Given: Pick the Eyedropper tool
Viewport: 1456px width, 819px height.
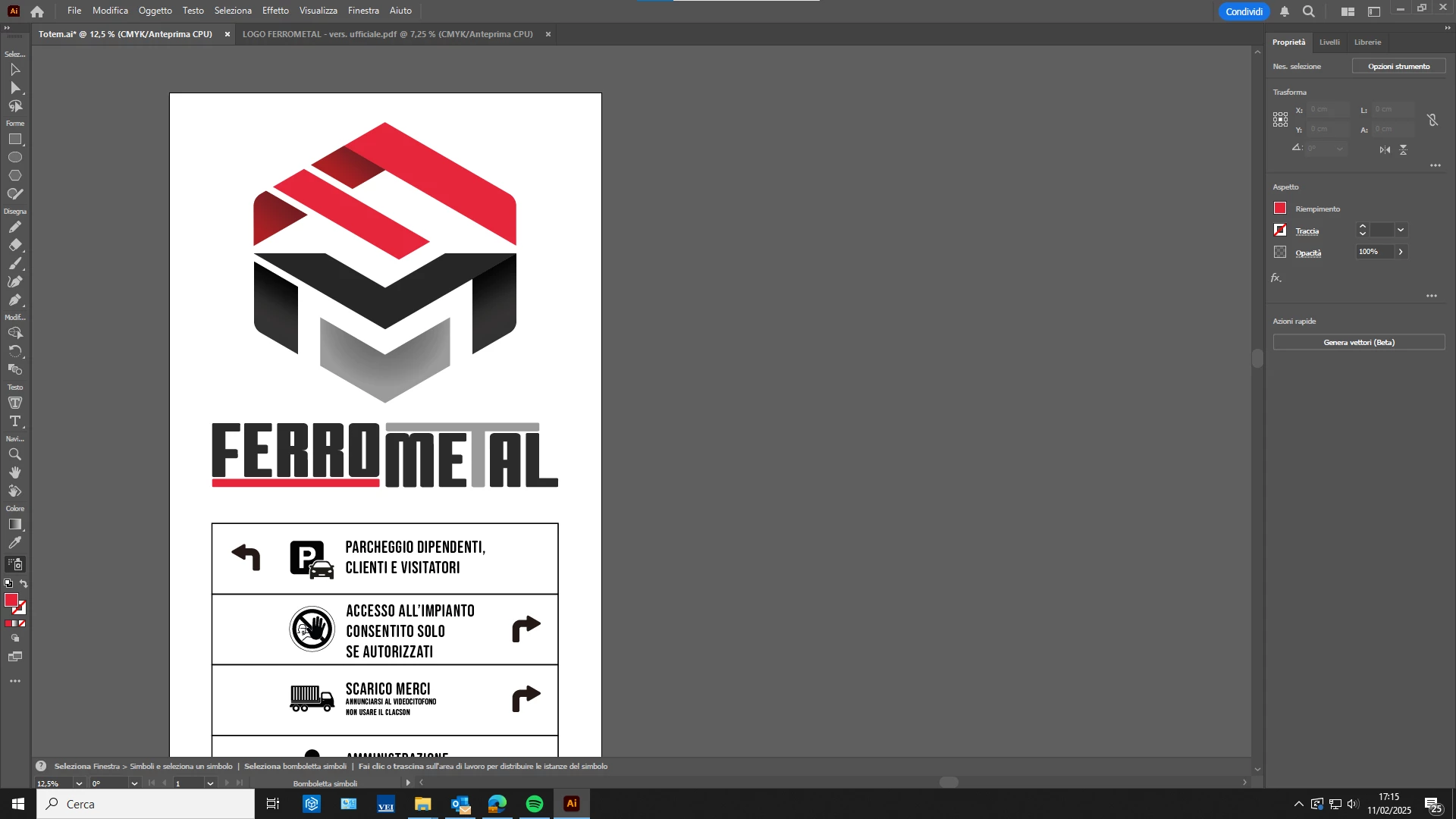Looking at the screenshot, I should pyautogui.click(x=15, y=543).
